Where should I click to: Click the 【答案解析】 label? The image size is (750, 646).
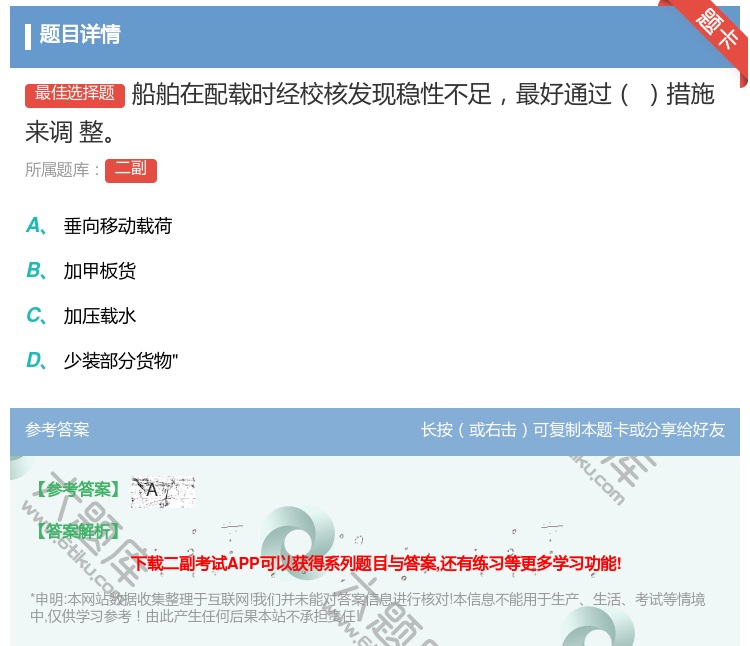point(78,531)
